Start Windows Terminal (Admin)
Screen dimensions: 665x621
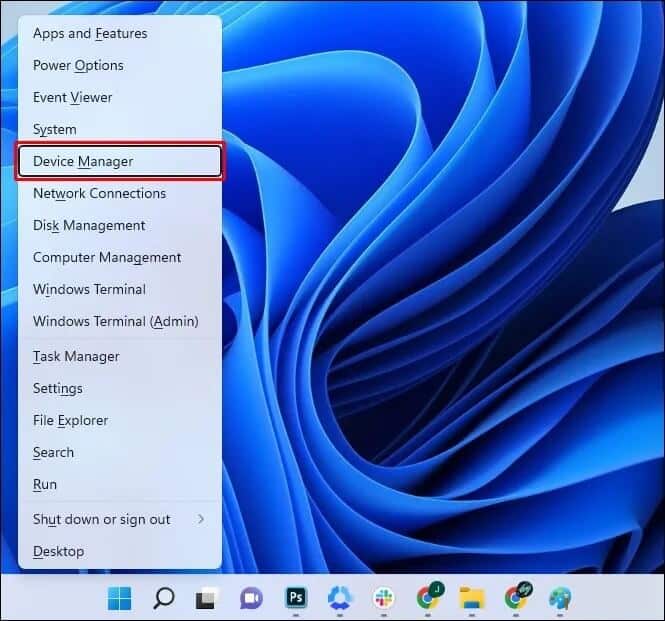tap(120, 322)
